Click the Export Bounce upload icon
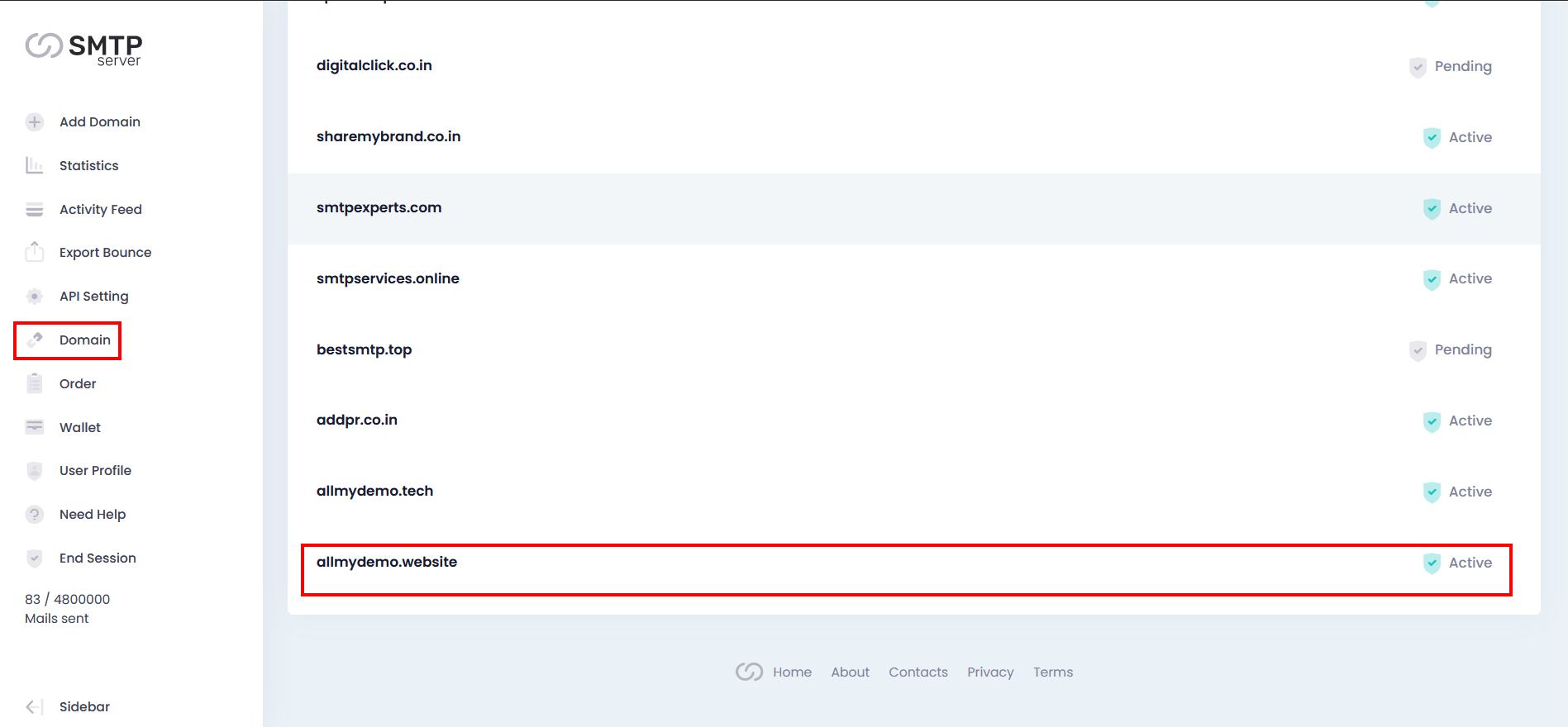Viewport: 1568px width, 727px height. pyautogui.click(x=34, y=252)
